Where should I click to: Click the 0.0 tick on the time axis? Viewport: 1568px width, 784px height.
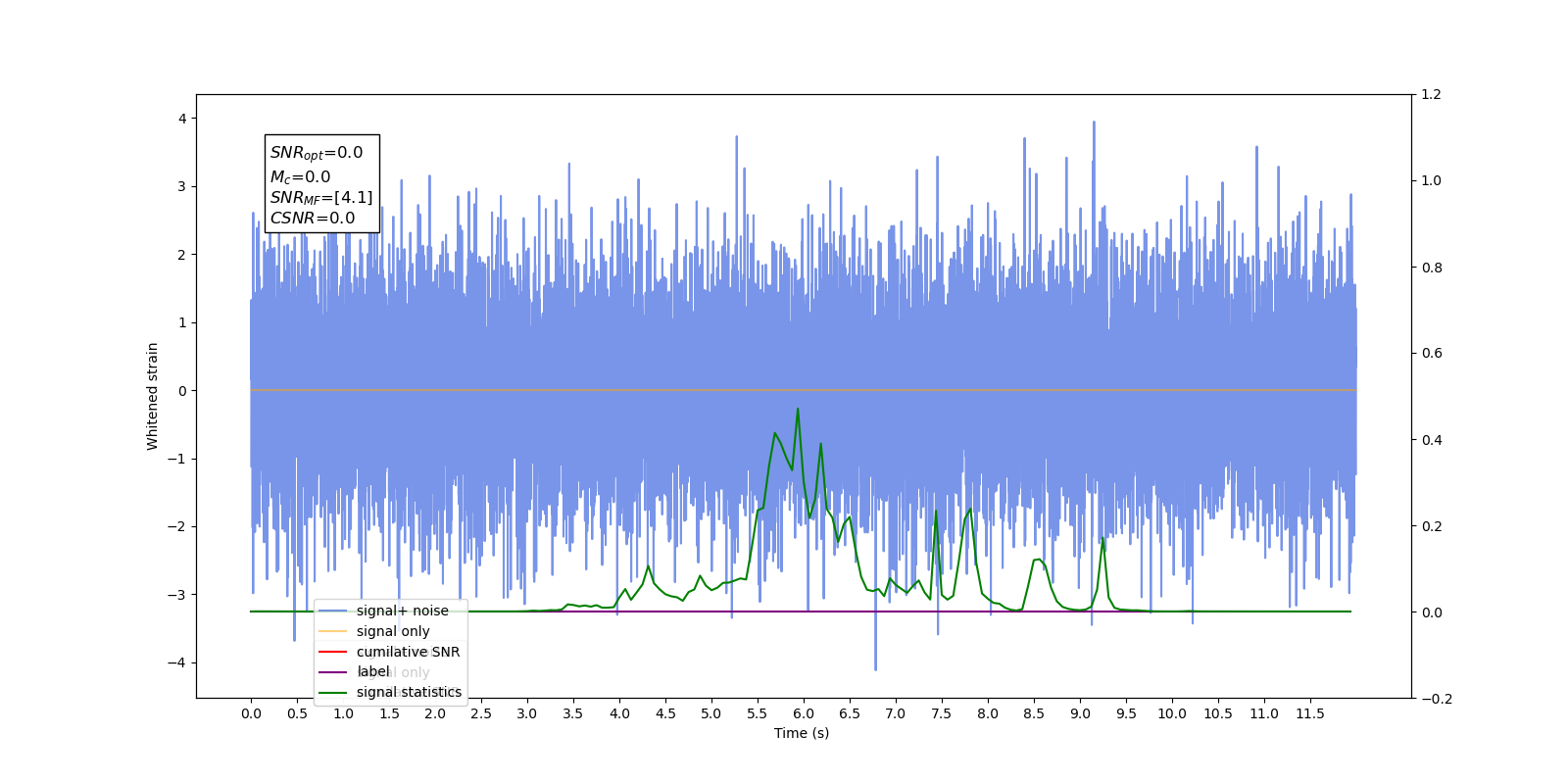point(251,713)
